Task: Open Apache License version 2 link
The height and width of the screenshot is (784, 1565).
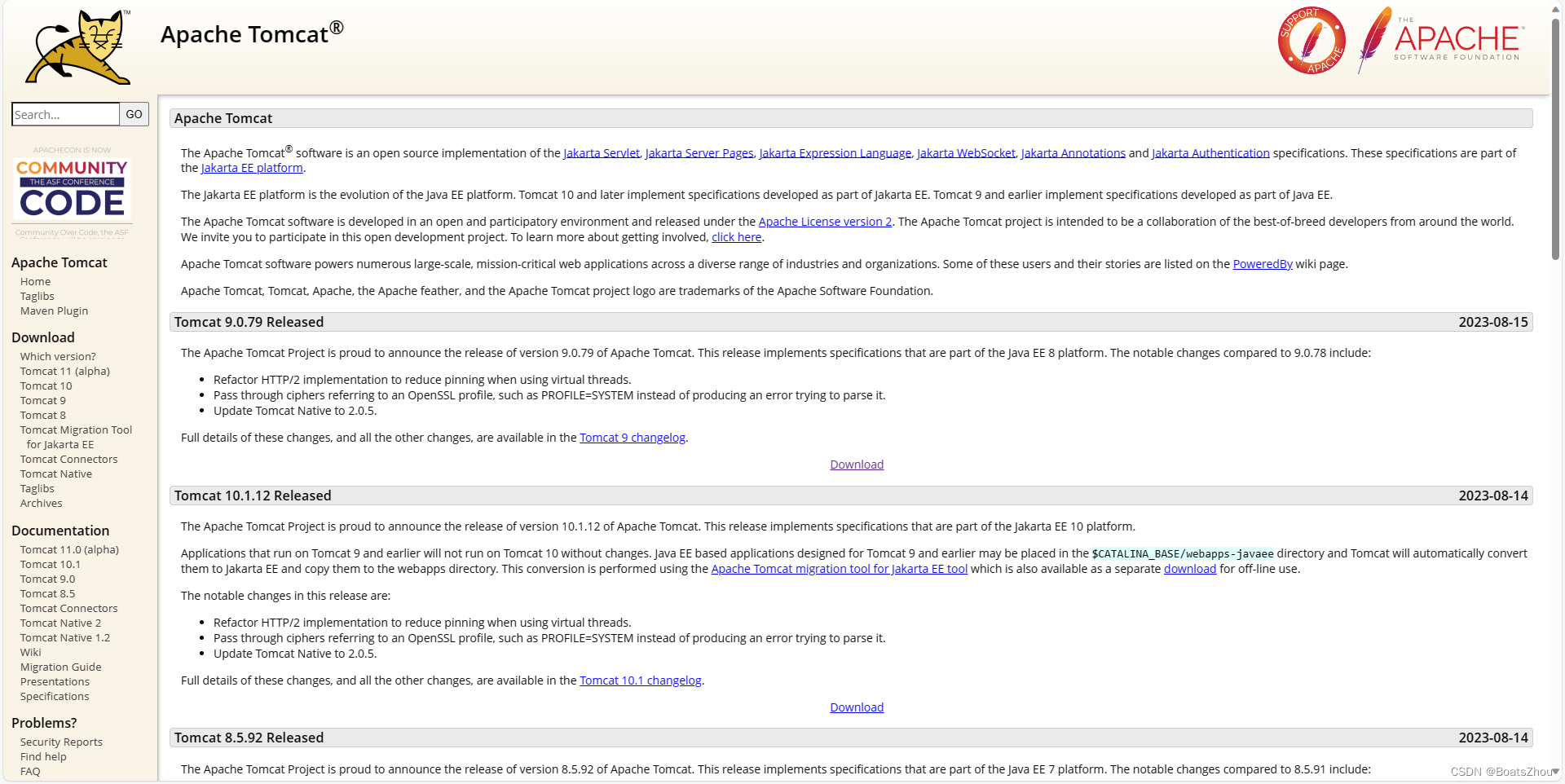Action: [825, 222]
